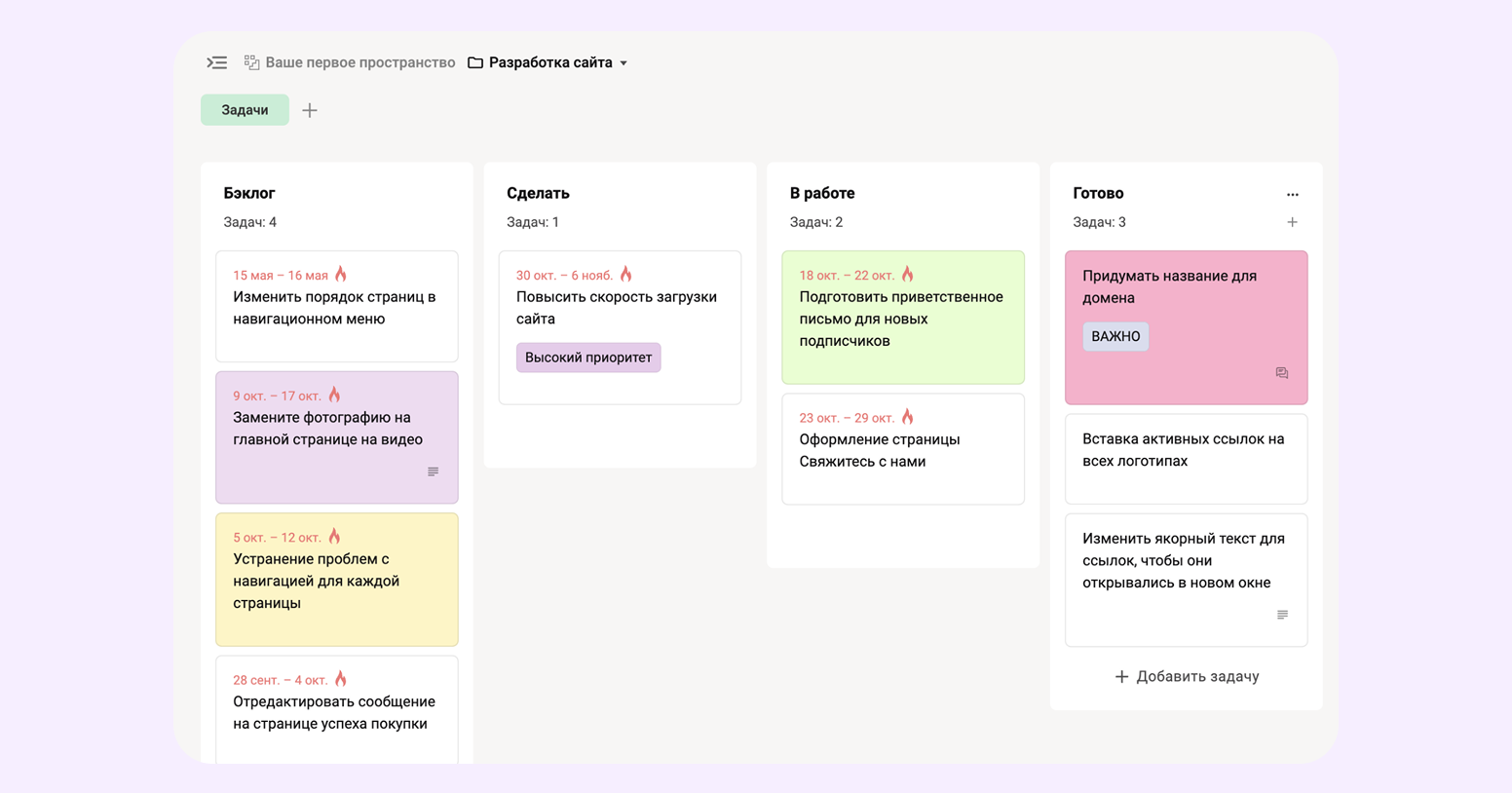
Task: Click description icon on the anchor text card
Action: 1282,615
